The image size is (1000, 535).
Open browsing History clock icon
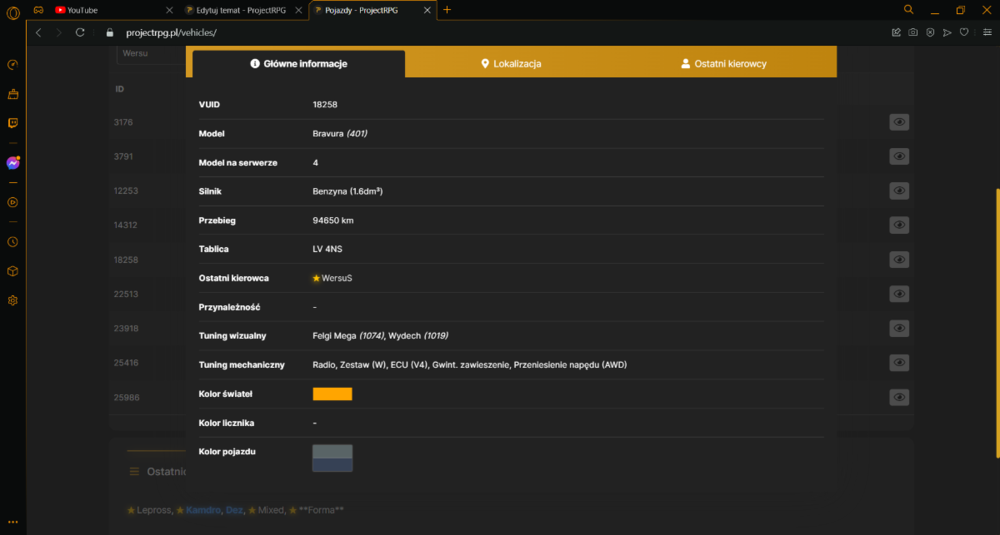[13, 242]
